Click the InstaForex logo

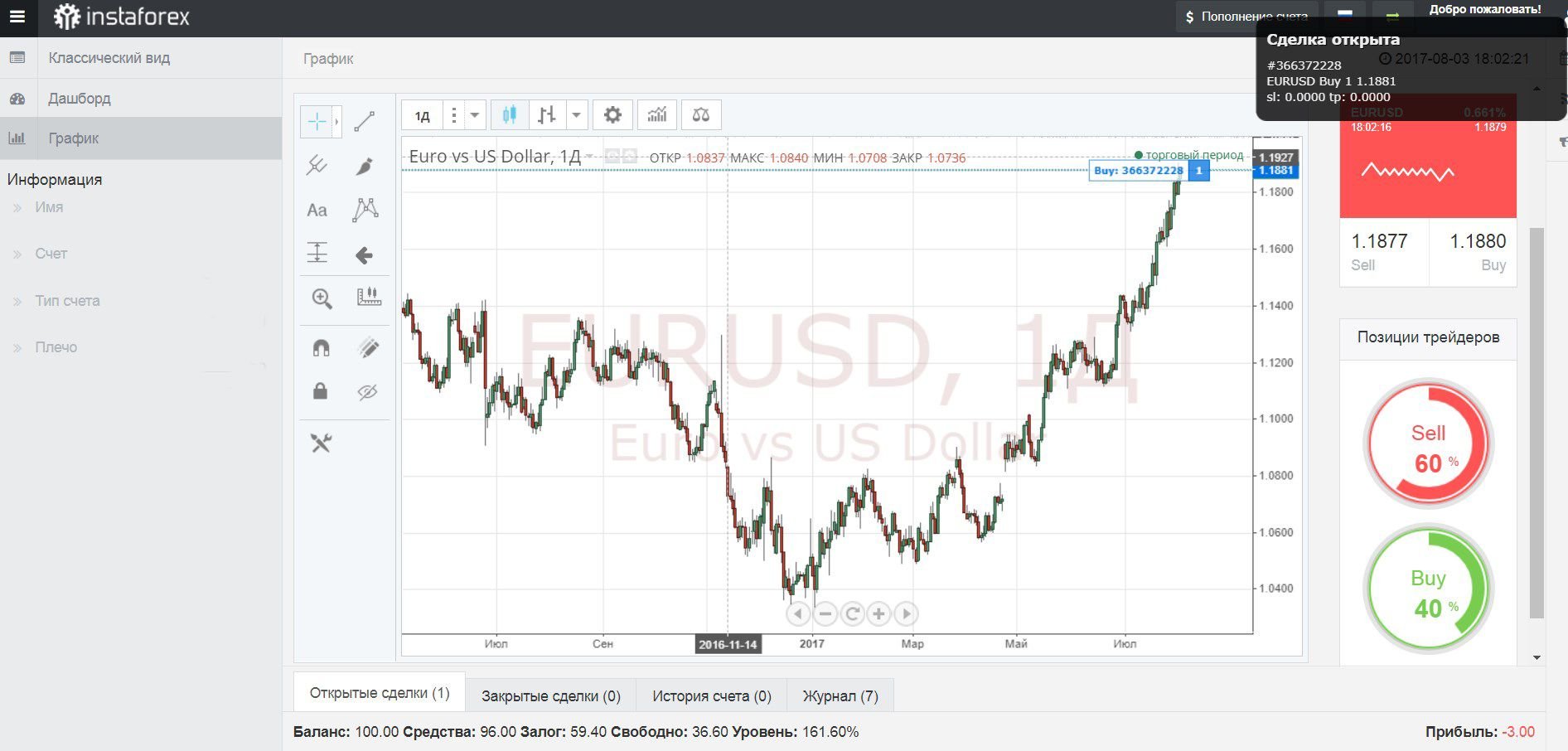pyautogui.click(x=121, y=17)
